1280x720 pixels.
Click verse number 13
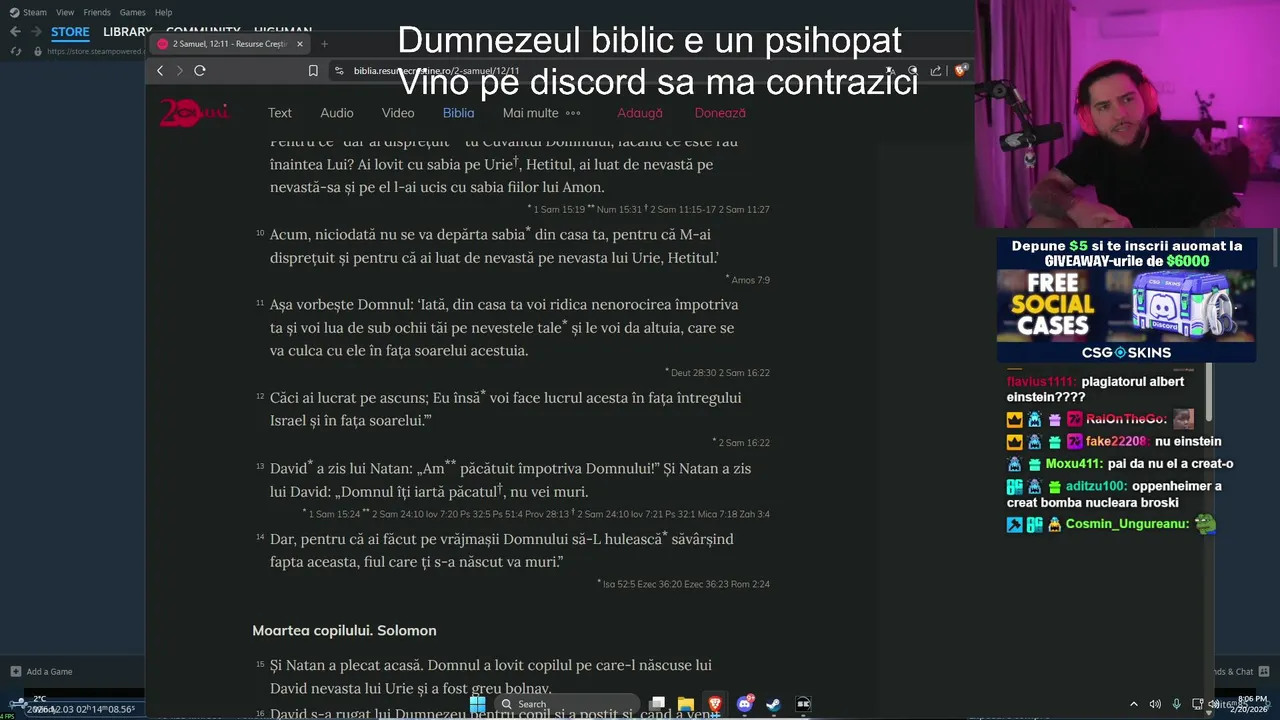tap(260, 467)
